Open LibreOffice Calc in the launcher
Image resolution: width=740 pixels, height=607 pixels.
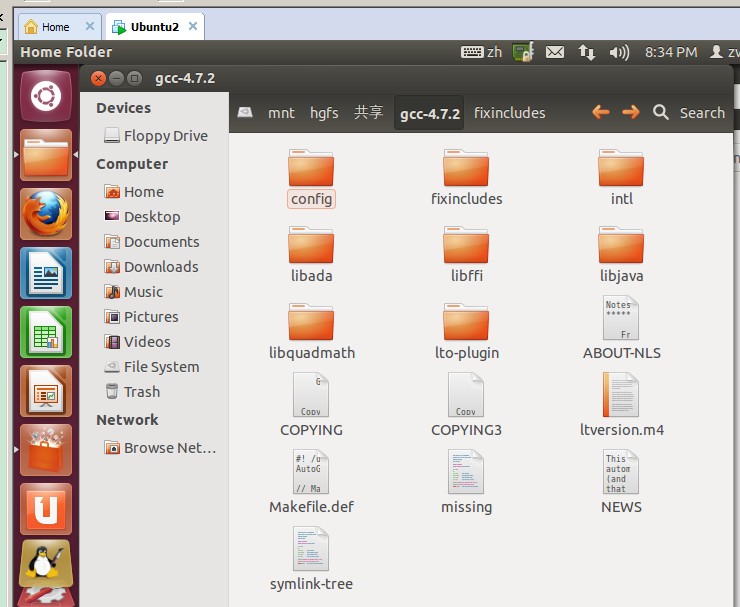coord(46,332)
